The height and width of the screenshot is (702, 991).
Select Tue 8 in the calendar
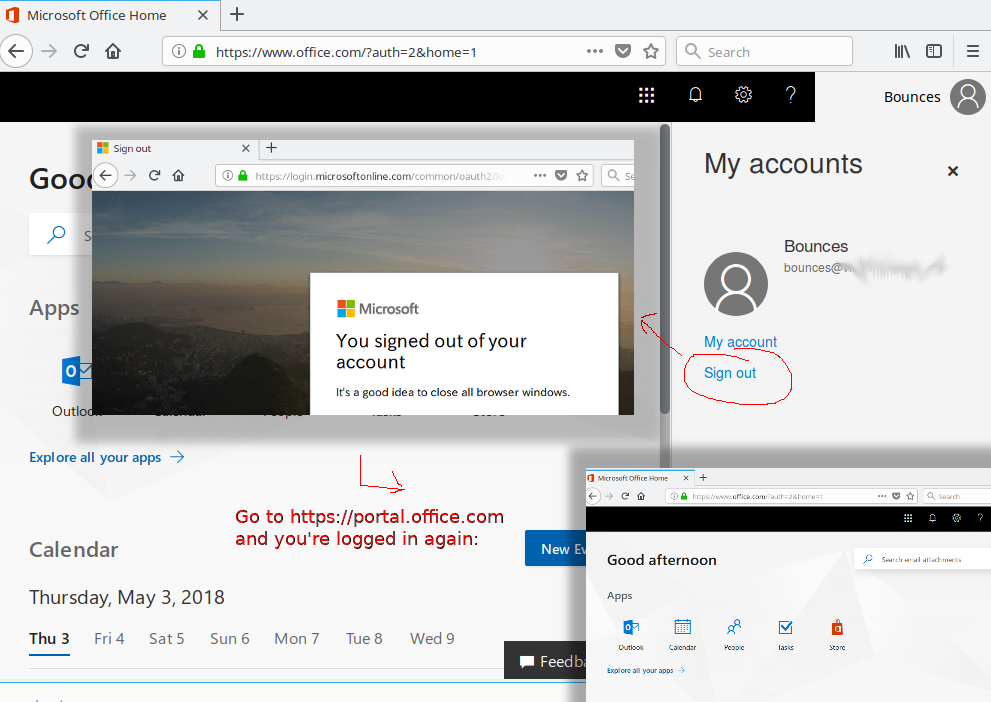click(x=364, y=639)
